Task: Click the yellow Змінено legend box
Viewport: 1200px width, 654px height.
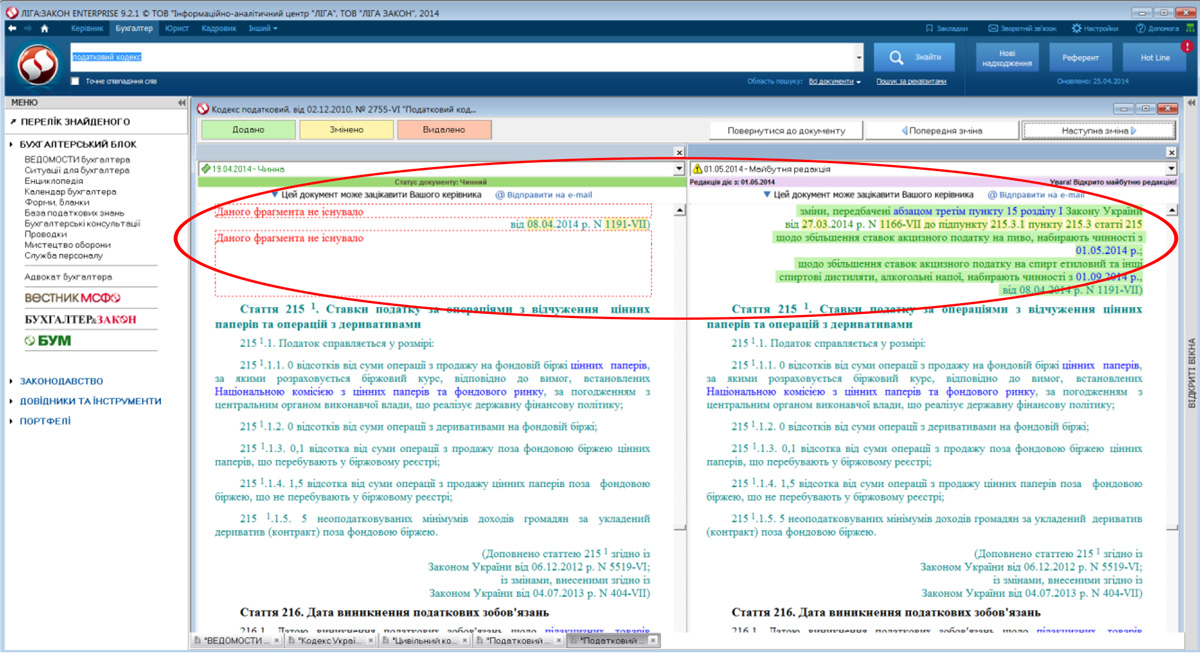Action: click(x=346, y=130)
